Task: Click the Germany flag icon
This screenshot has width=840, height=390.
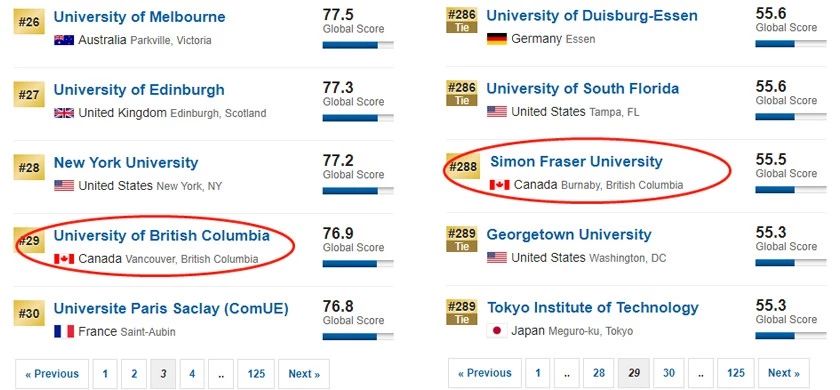Action: (x=497, y=39)
